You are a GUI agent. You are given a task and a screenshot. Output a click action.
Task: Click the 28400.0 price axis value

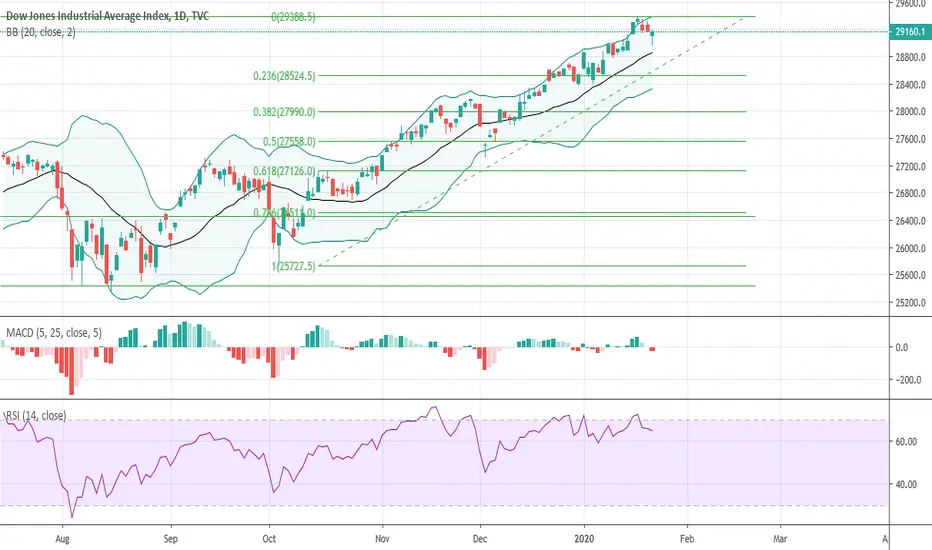(911, 85)
